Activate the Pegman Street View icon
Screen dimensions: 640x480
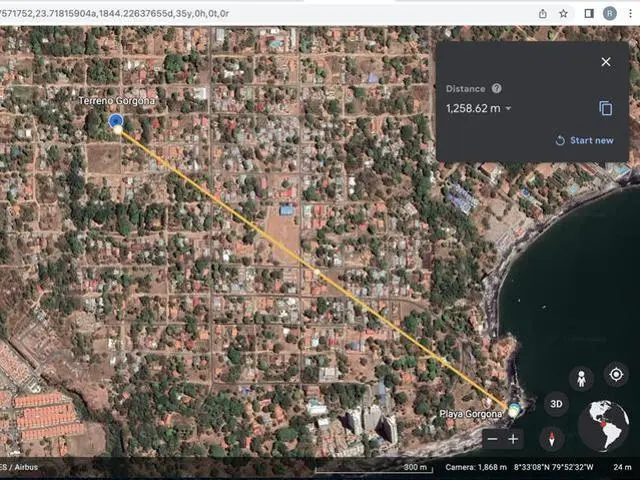pos(581,377)
